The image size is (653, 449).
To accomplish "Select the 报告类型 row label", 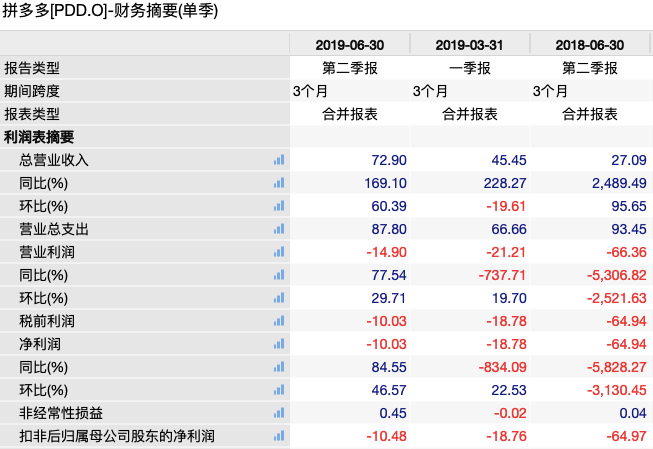I will (x=32, y=68).
